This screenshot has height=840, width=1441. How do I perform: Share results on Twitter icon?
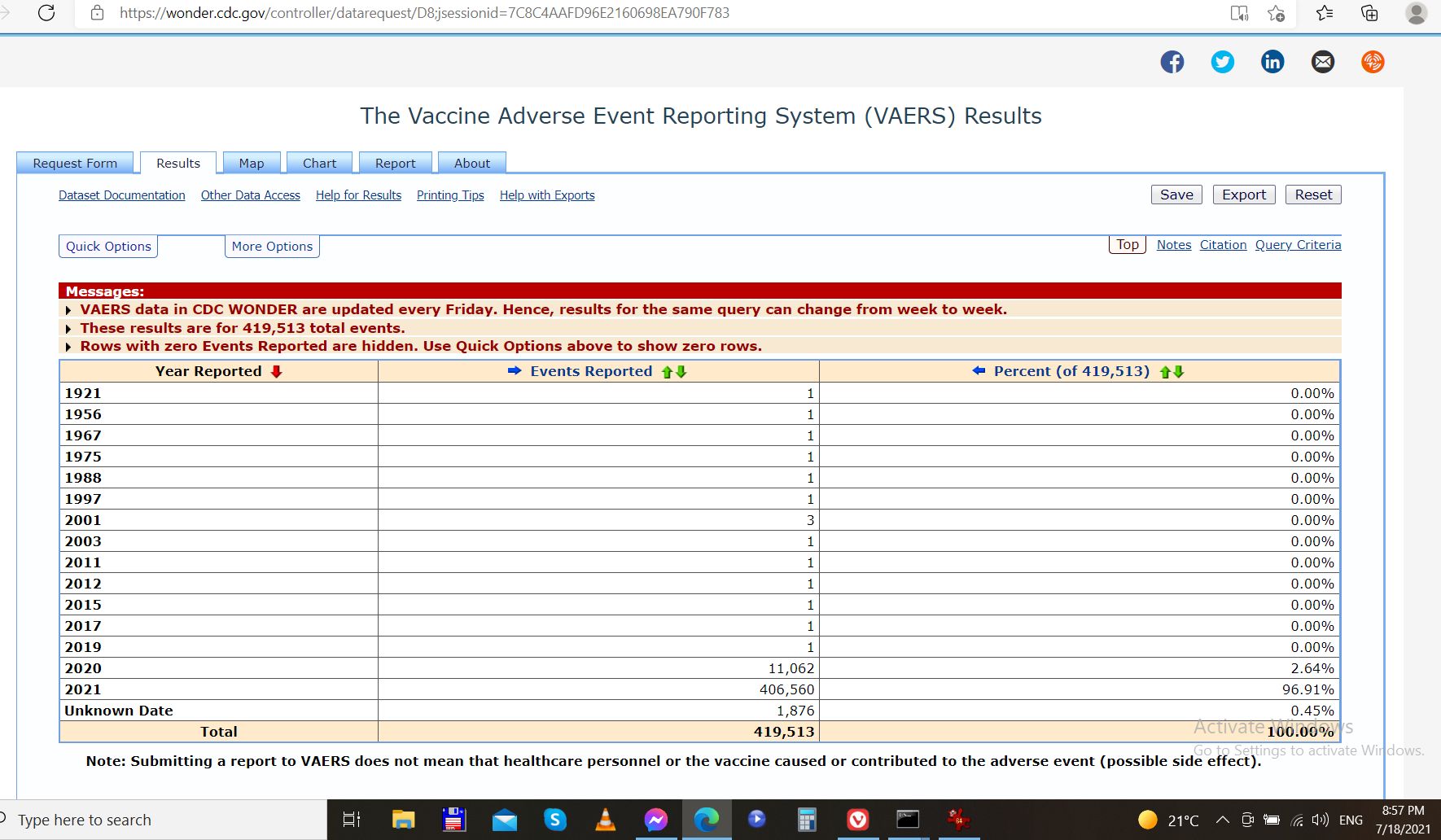[x=1223, y=62]
